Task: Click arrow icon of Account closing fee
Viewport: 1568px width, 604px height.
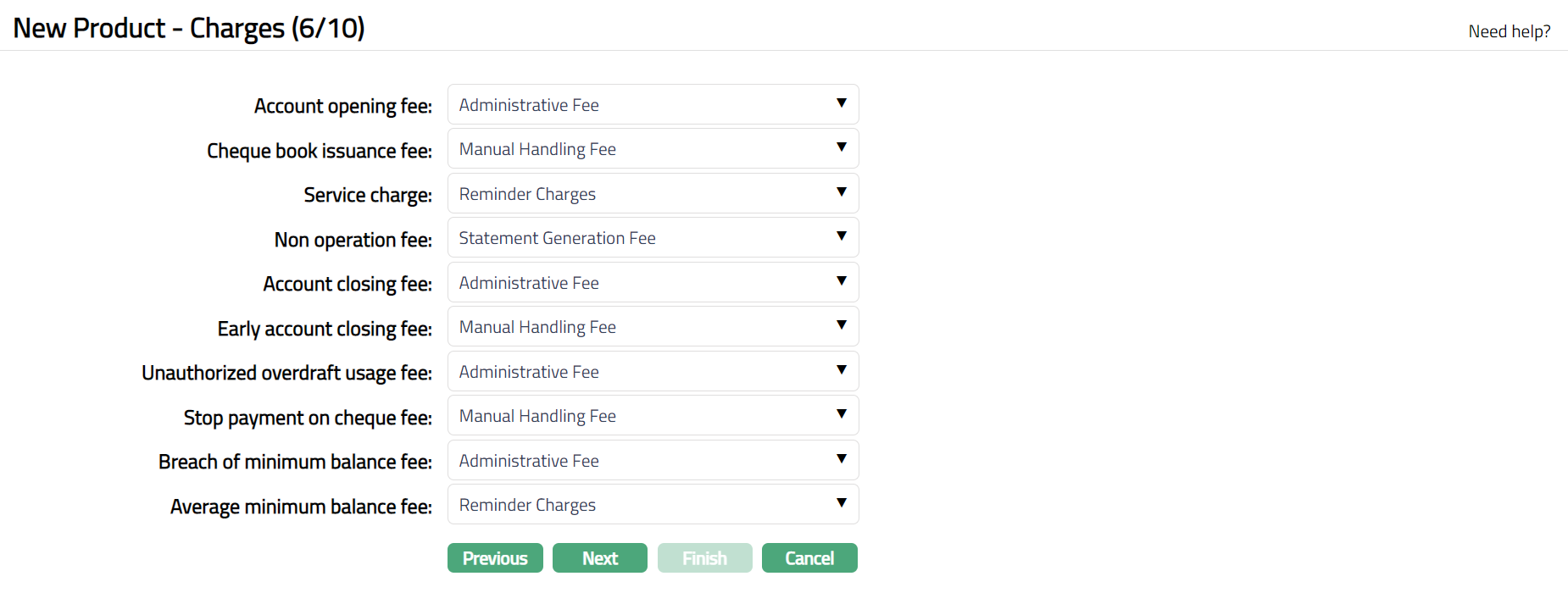Action: pos(842,281)
